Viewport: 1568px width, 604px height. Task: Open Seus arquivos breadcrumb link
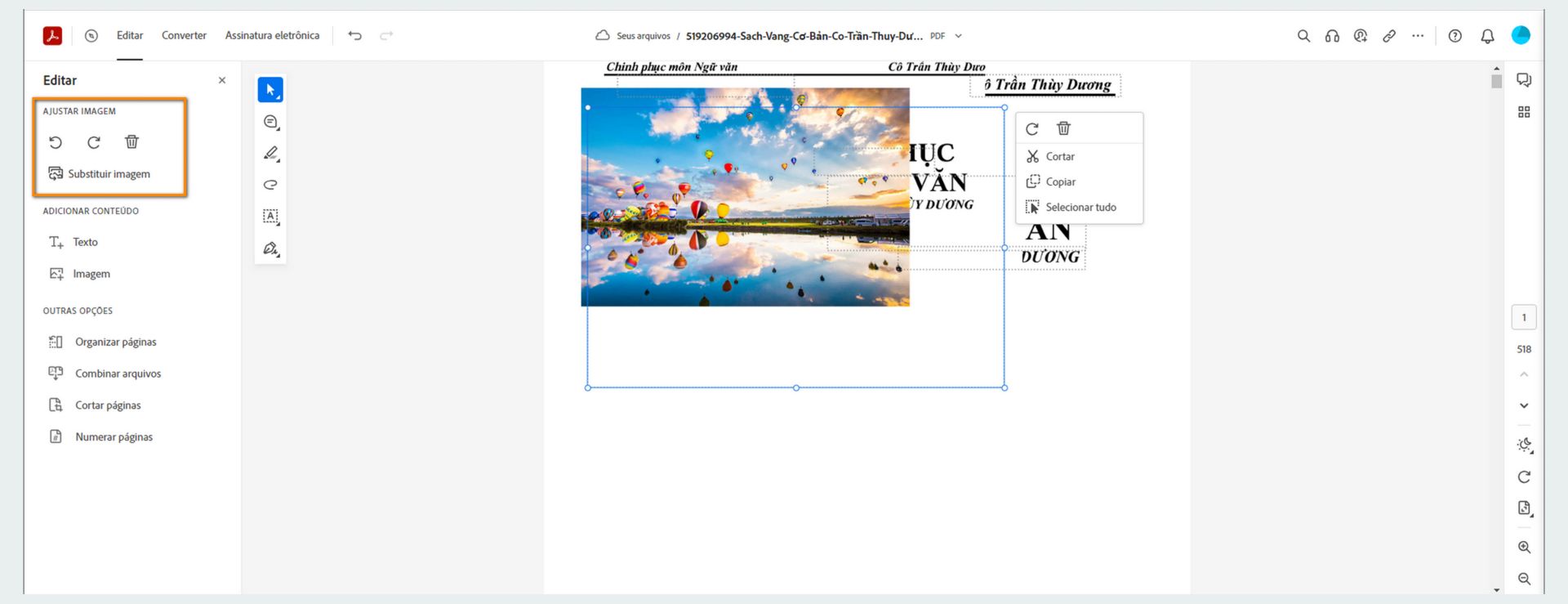coord(644,36)
